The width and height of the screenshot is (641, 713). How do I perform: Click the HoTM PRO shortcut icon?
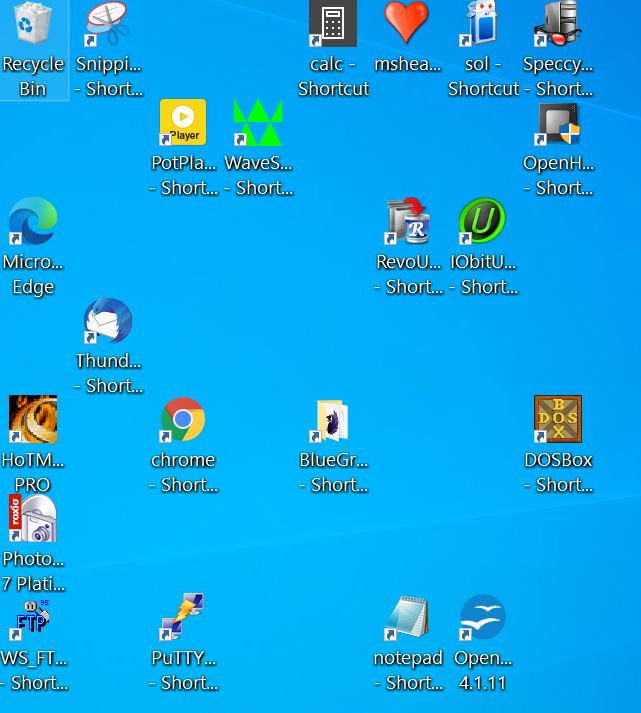33,419
